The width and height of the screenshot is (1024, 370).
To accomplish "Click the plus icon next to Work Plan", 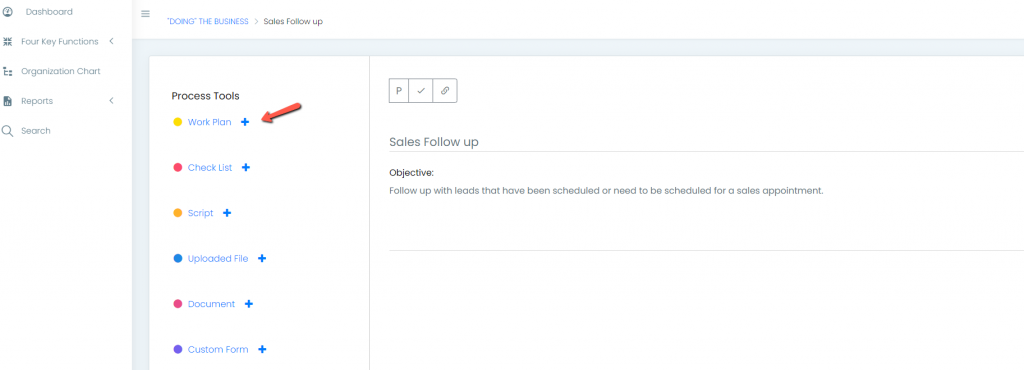I will click(x=245, y=122).
